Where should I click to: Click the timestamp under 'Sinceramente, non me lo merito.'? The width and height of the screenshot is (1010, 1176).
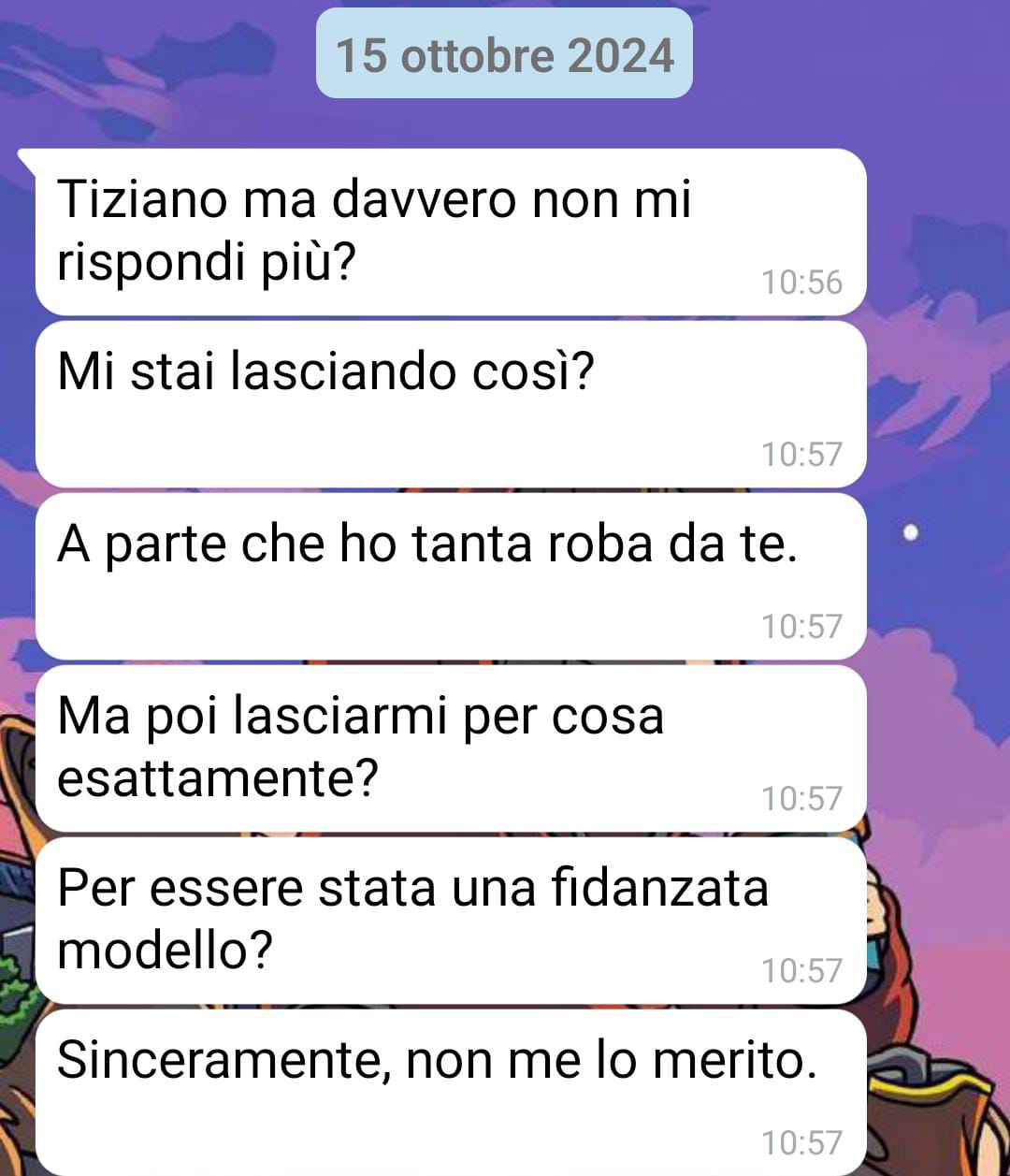801,1143
